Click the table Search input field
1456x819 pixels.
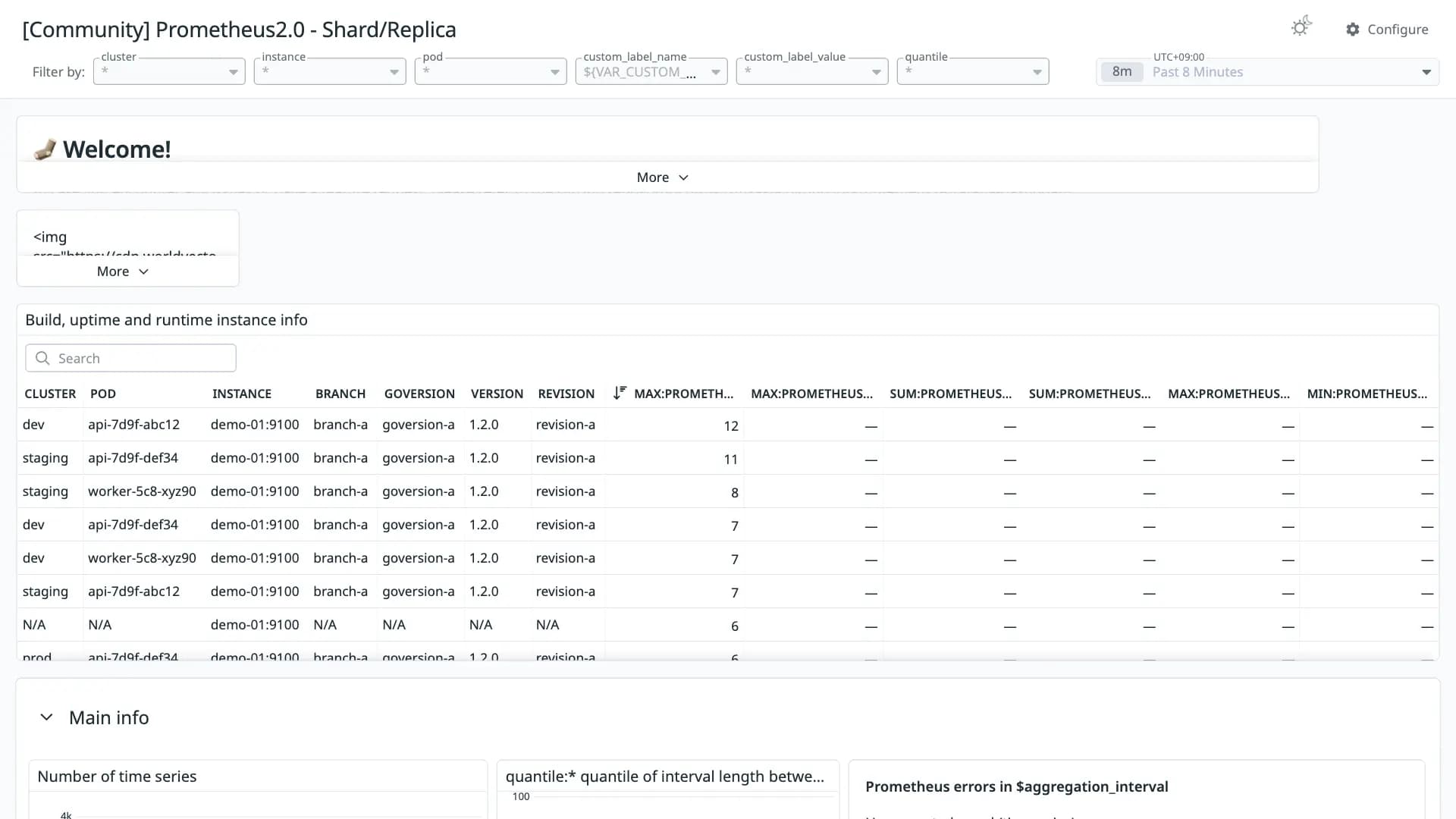click(130, 358)
